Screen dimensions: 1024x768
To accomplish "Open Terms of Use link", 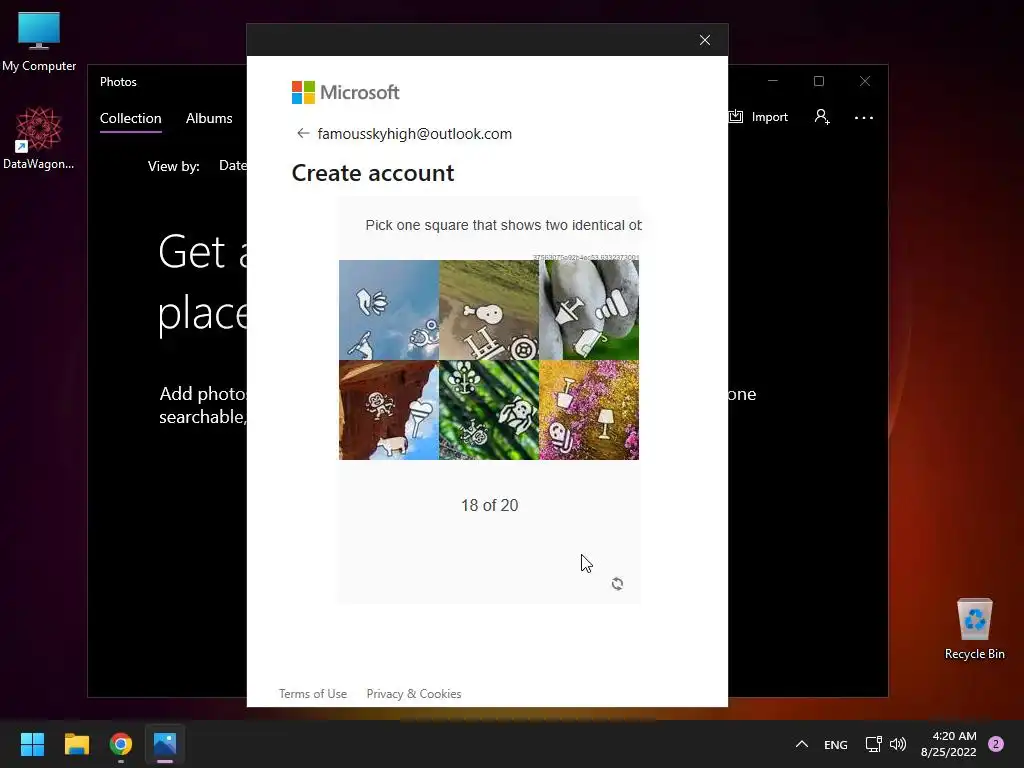I will [313, 694].
